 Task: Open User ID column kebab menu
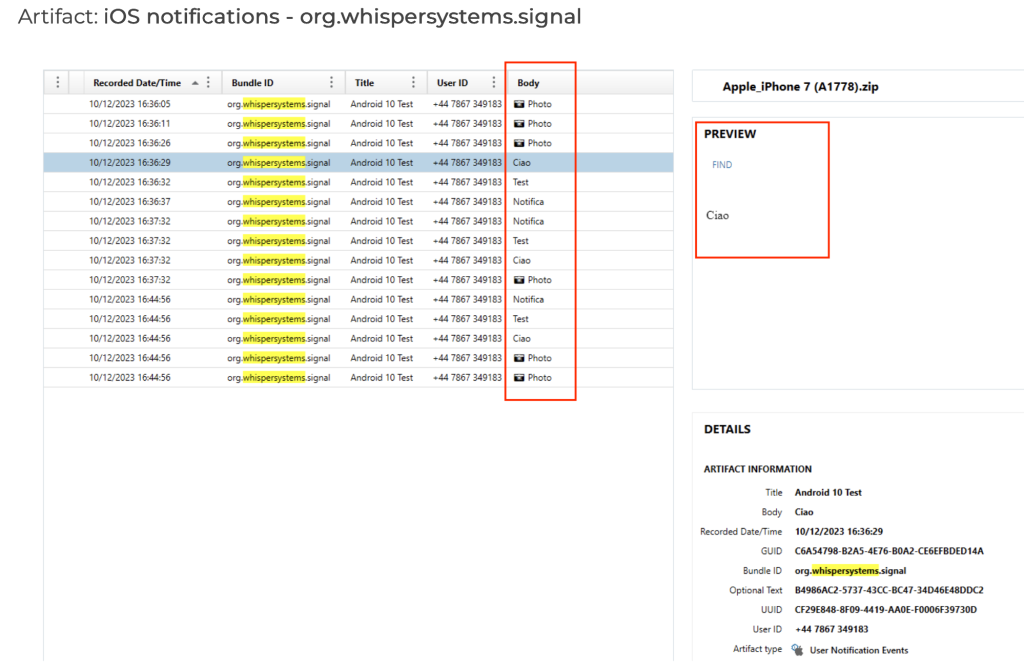coord(493,83)
